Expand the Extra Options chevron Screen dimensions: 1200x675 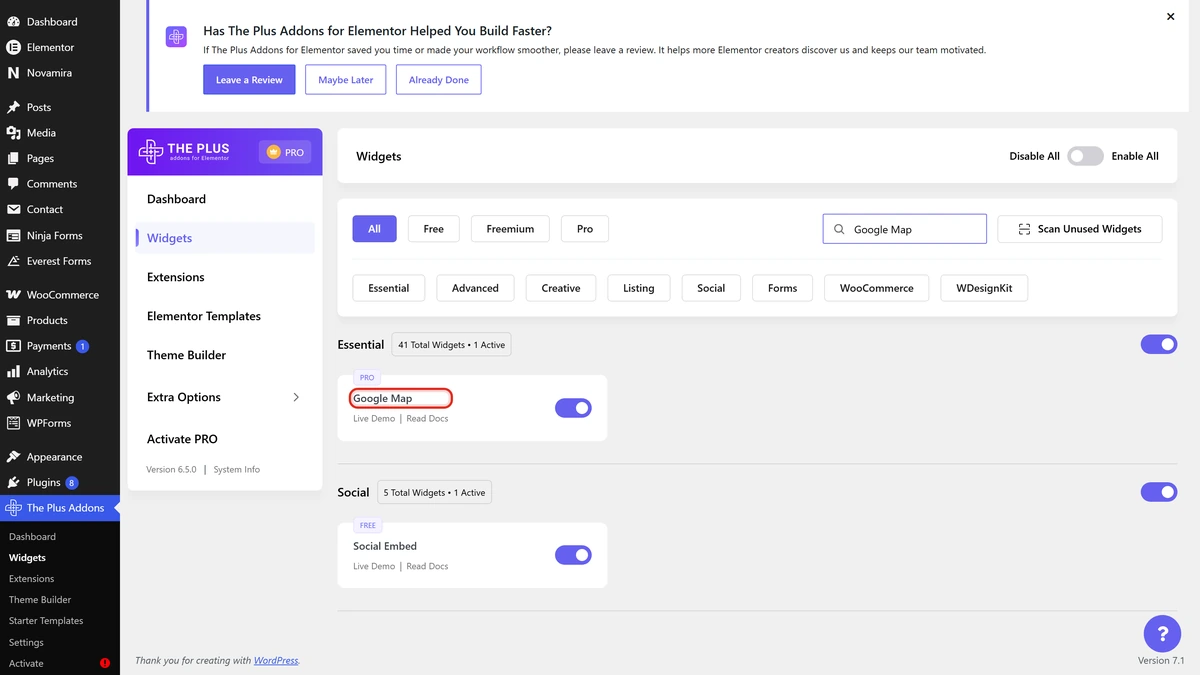pyautogui.click(x=296, y=397)
